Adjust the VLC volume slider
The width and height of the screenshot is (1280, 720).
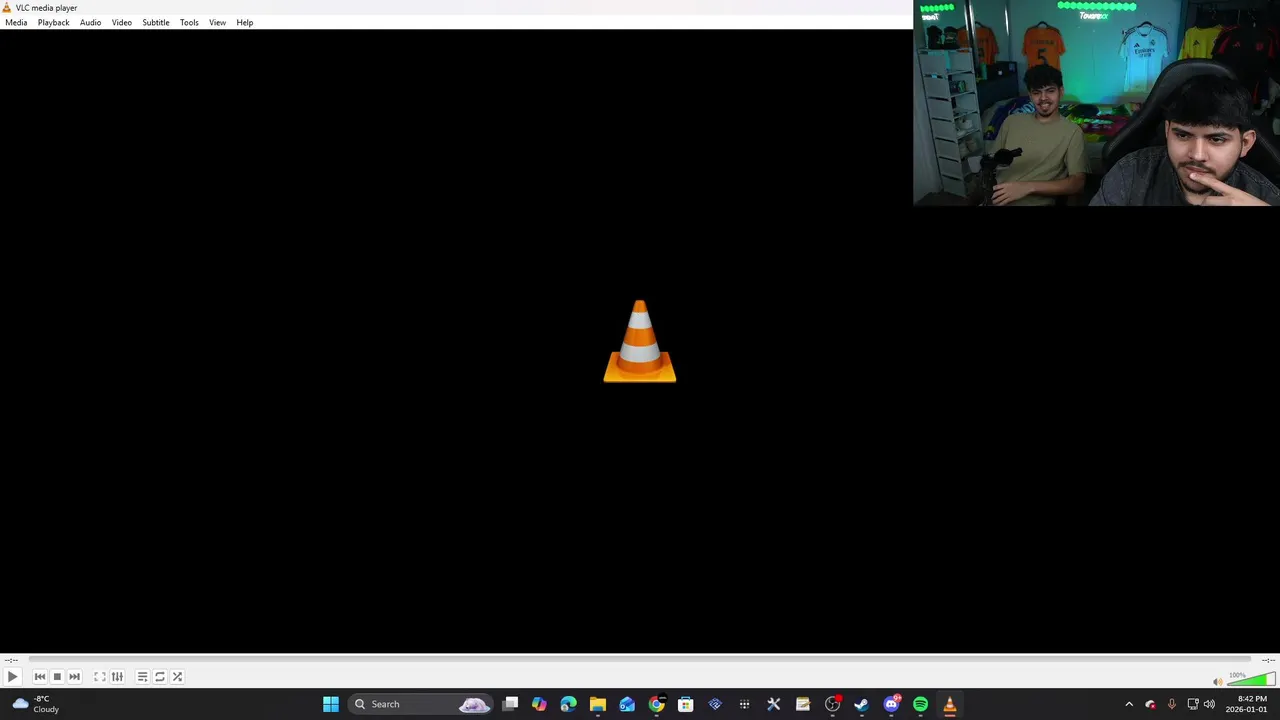(x=1251, y=679)
